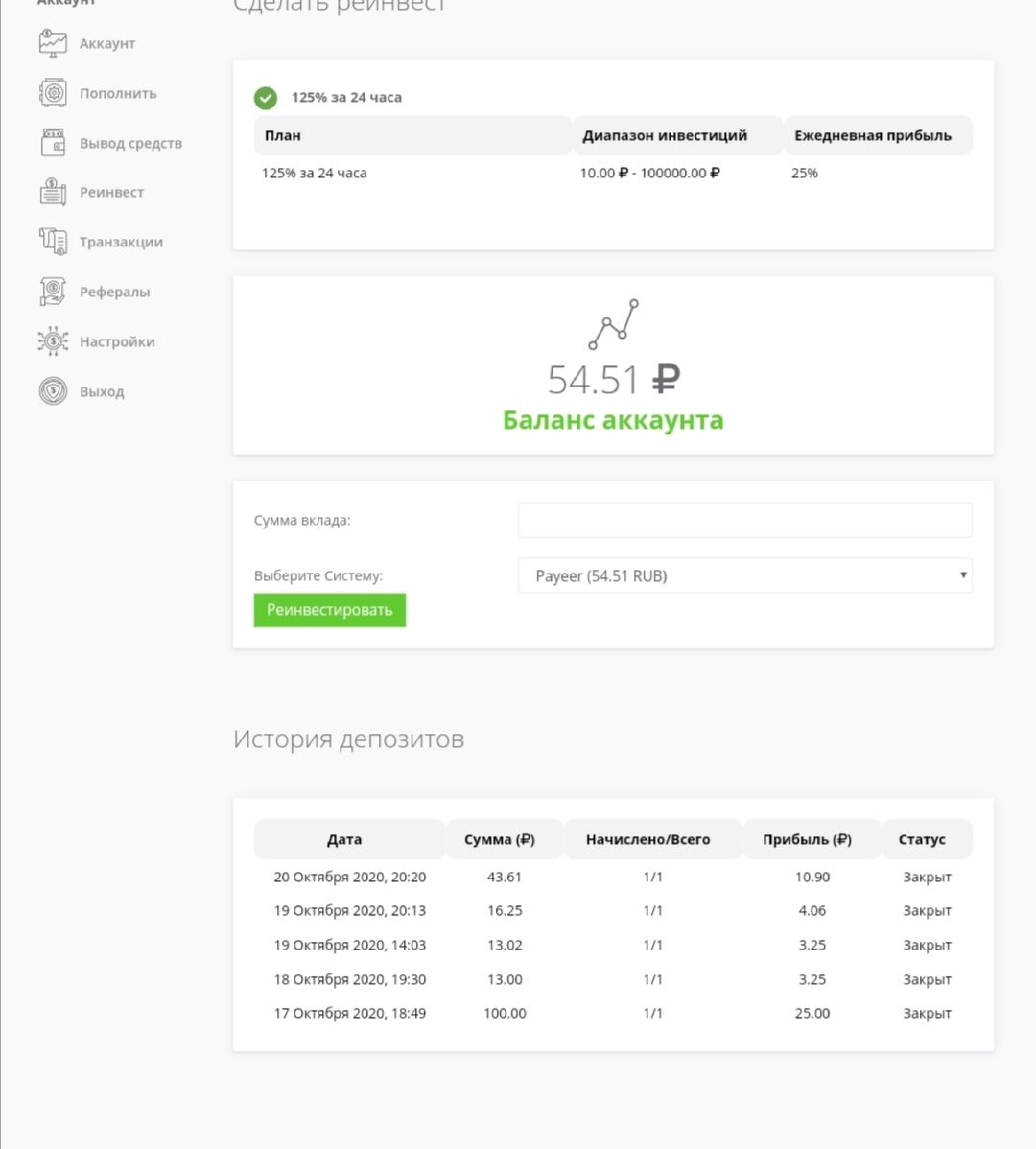
Task: Click Закрыт status of the 17 Октября row
Action: pyautogui.click(x=927, y=1014)
